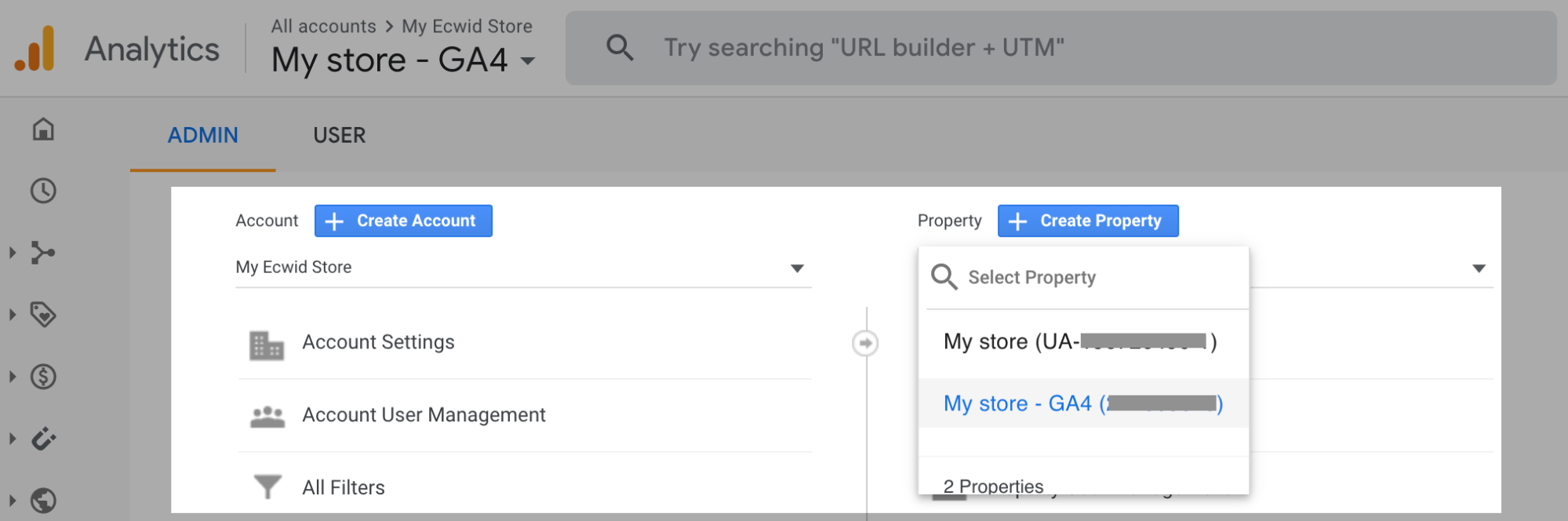Open the Retention magnet icon in sidebar
This screenshot has width=1568, height=521.
[x=43, y=439]
